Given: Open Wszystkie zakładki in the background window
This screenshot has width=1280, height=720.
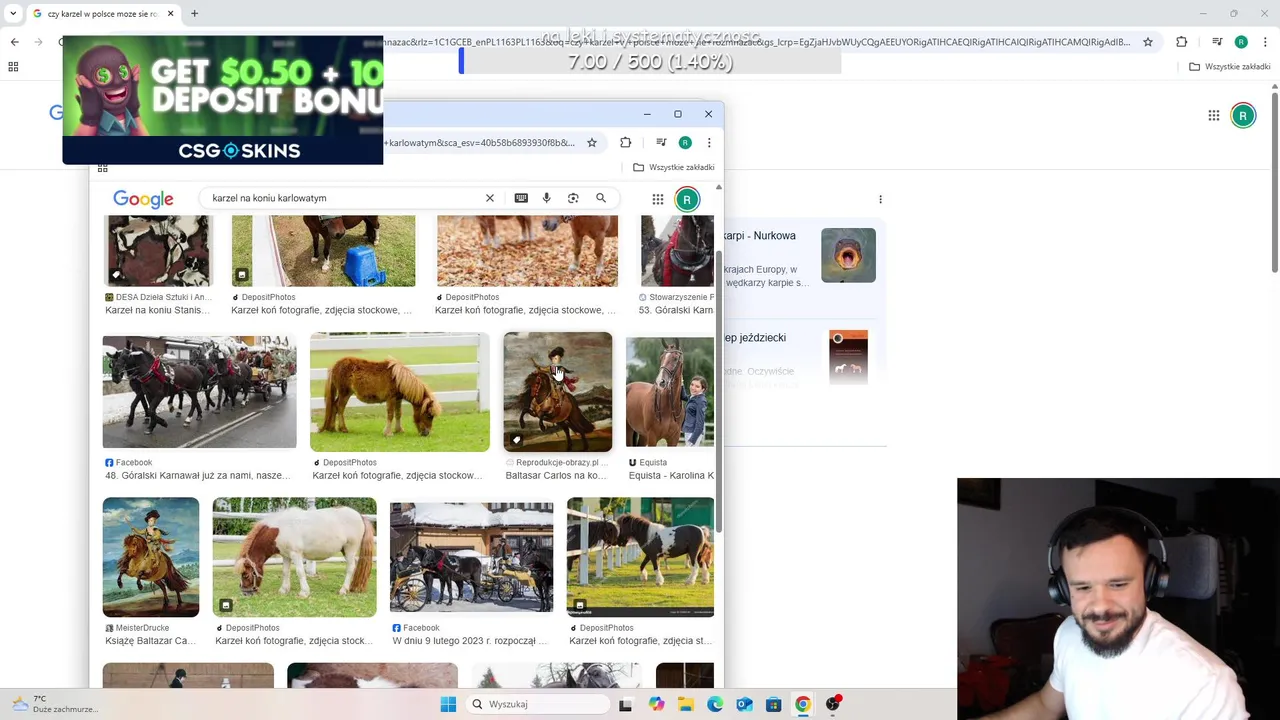Looking at the screenshot, I should click(1230, 67).
